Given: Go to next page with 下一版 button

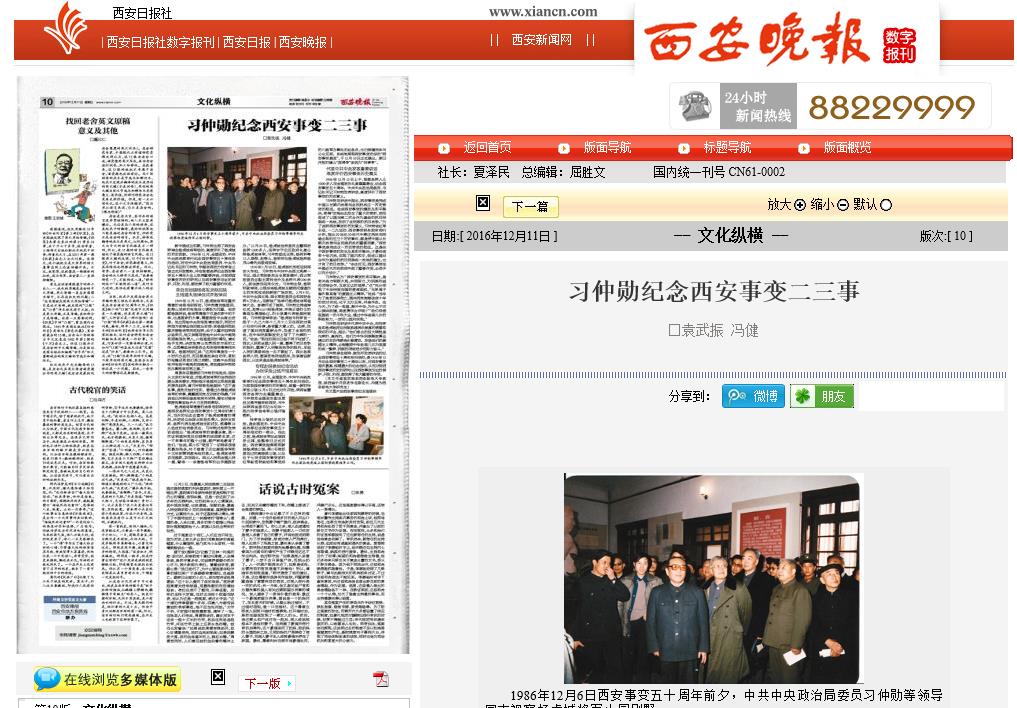Looking at the screenshot, I should coord(266,683).
